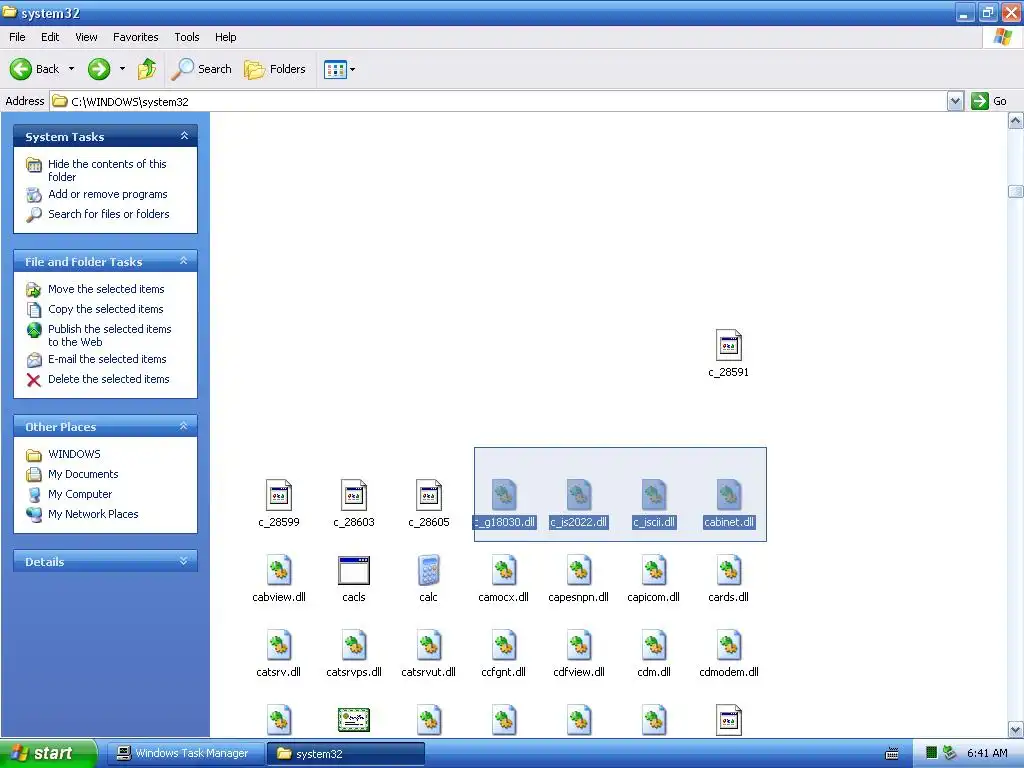1024x768 pixels.
Task: Click Move the selected items
Action: [106, 289]
